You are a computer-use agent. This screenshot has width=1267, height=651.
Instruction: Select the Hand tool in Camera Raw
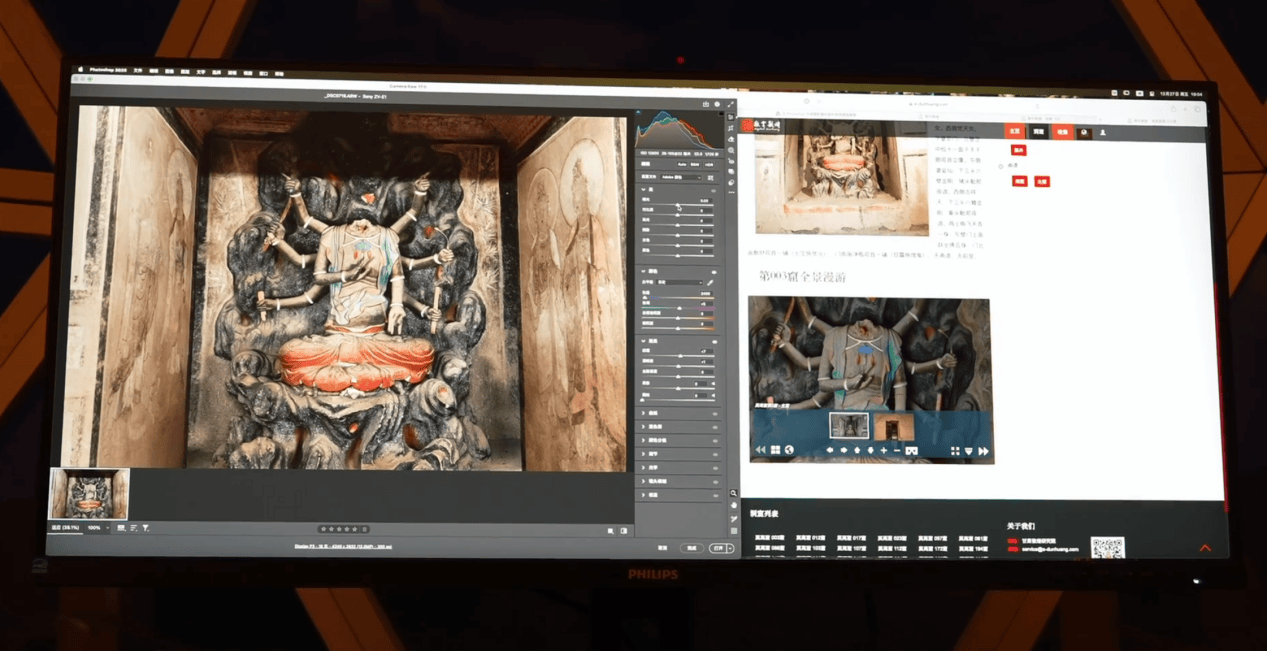[733, 506]
